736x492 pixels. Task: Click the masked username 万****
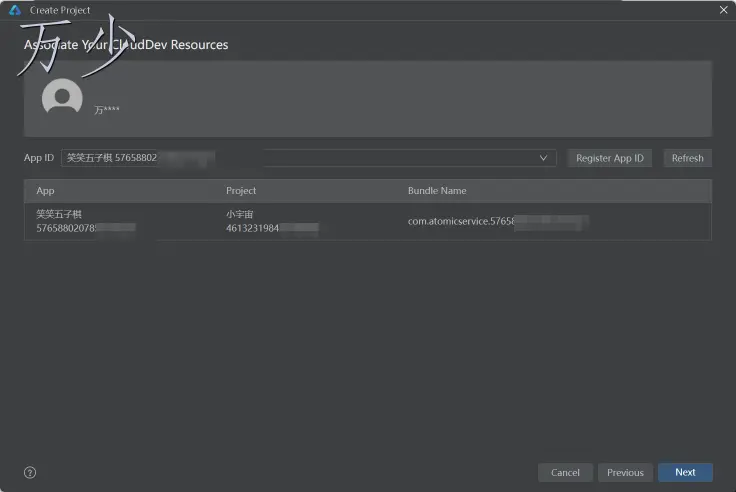[107, 110]
